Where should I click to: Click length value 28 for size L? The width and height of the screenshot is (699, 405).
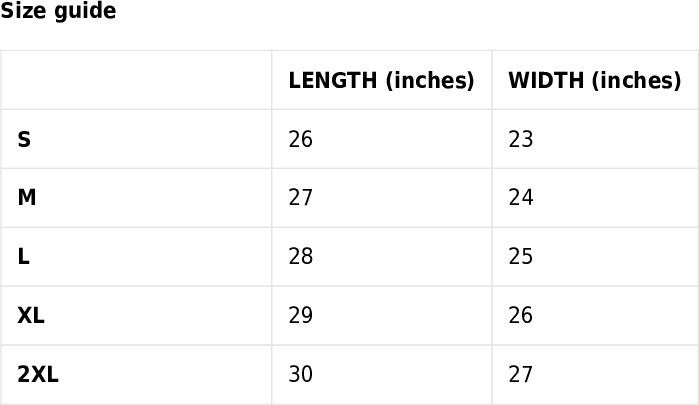pyautogui.click(x=300, y=257)
